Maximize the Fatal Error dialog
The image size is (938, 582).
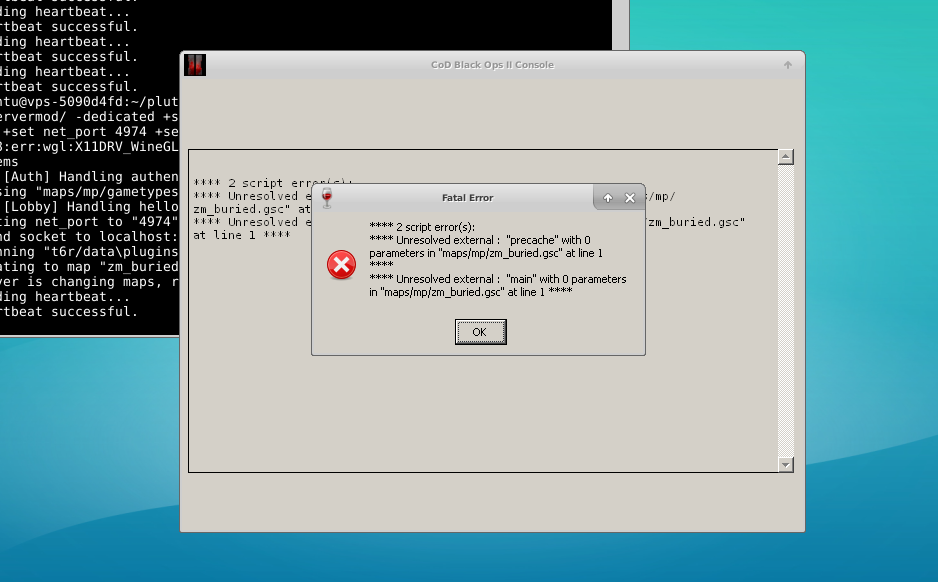pyautogui.click(x=608, y=198)
